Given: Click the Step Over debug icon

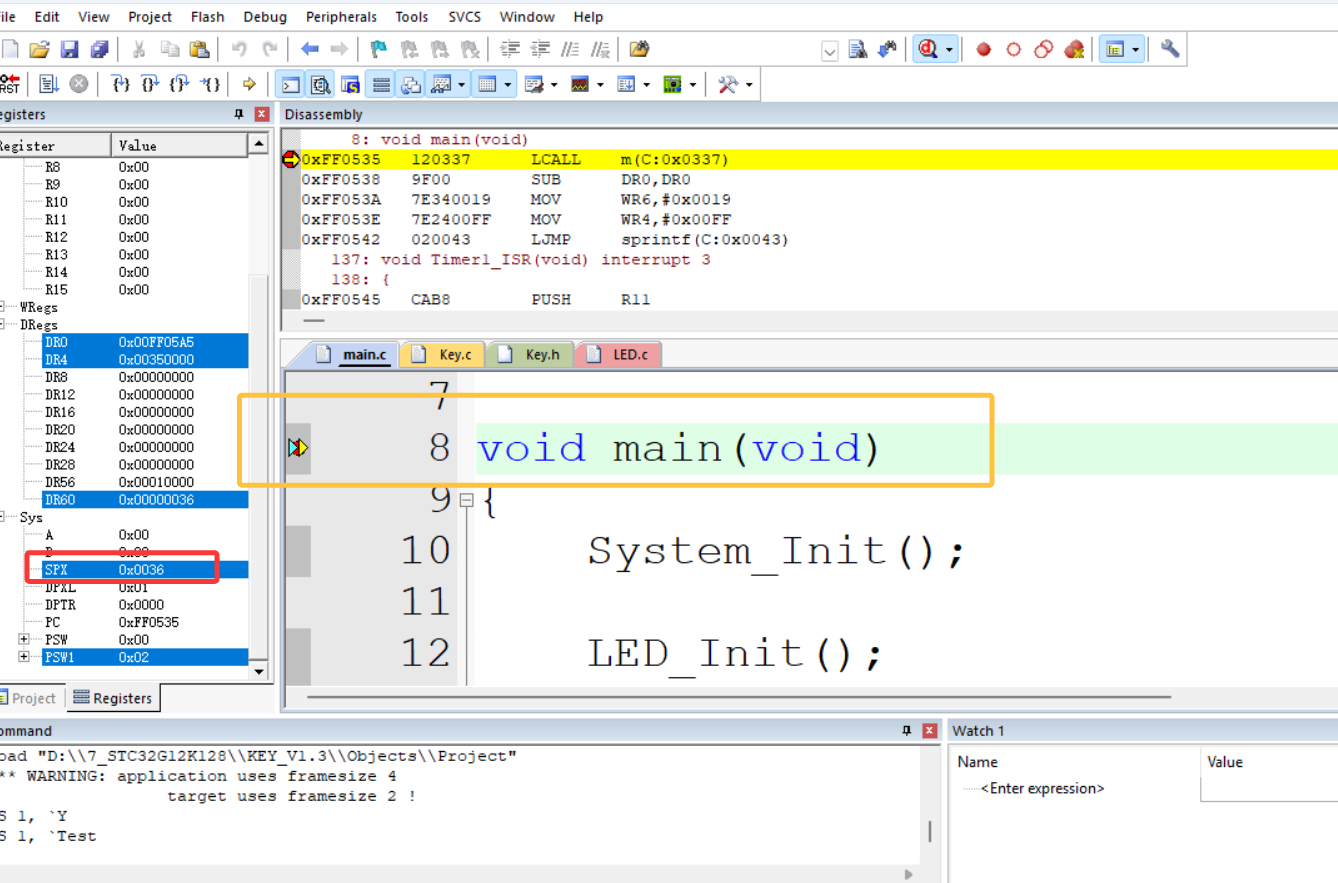Looking at the screenshot, I should [150, 85].
